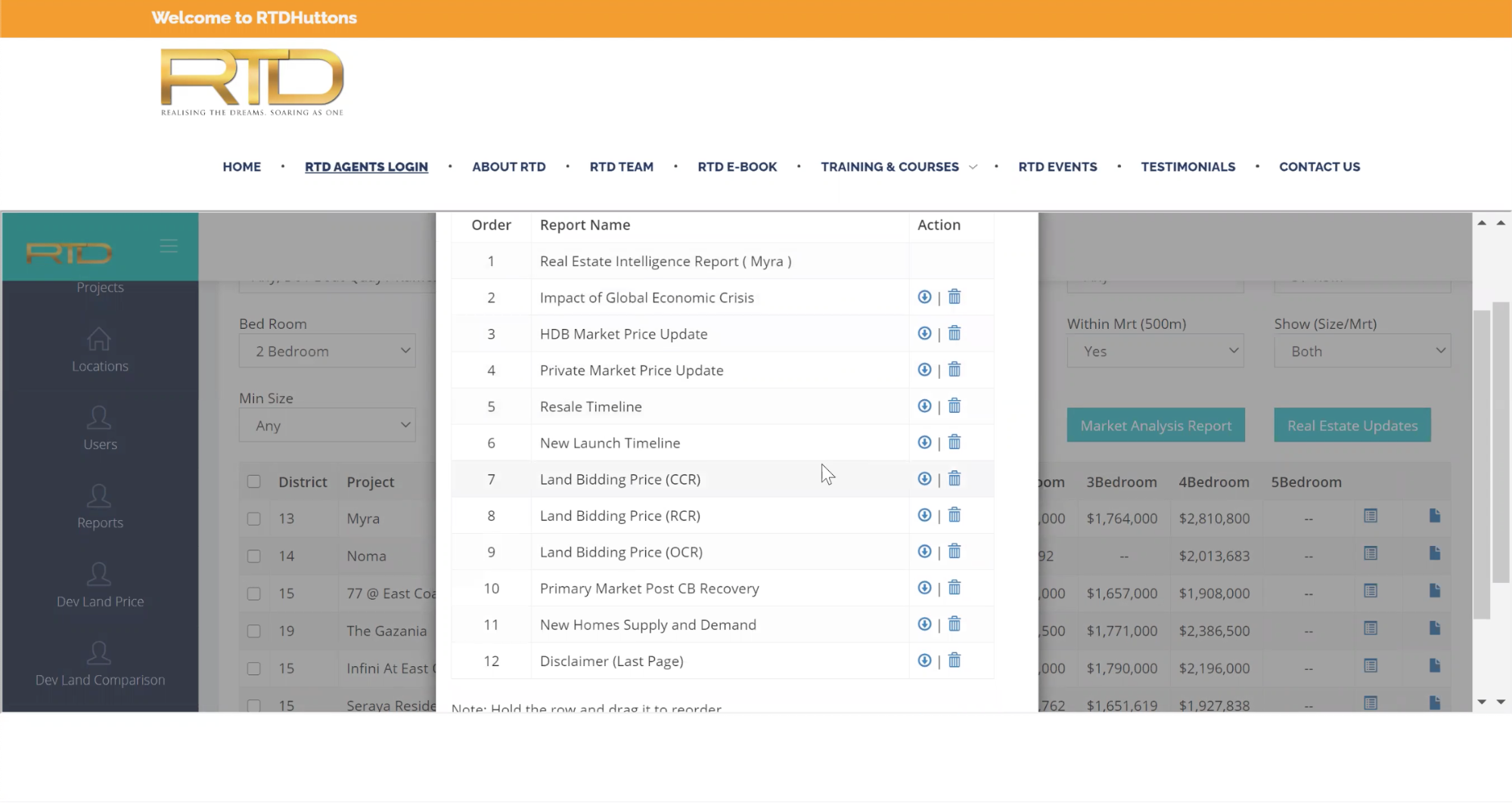Open ABOUT RTD page
The height and width of the screenshot is (803, 1512).
click(x=509, y=166)
